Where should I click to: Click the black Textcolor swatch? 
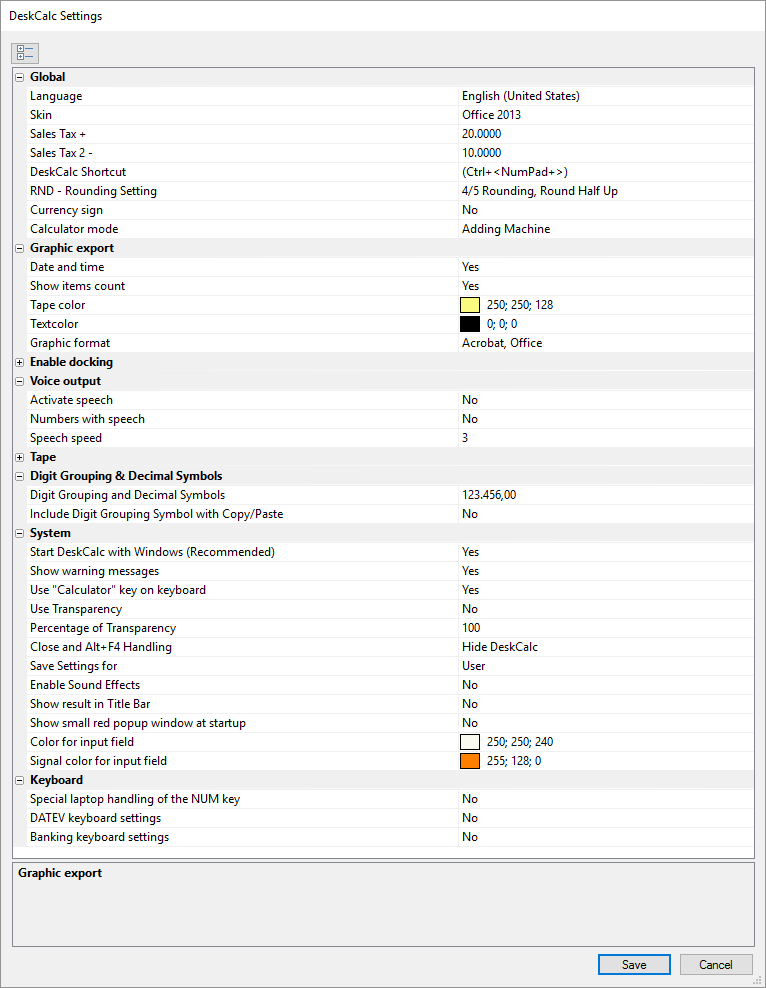[470, 324]
